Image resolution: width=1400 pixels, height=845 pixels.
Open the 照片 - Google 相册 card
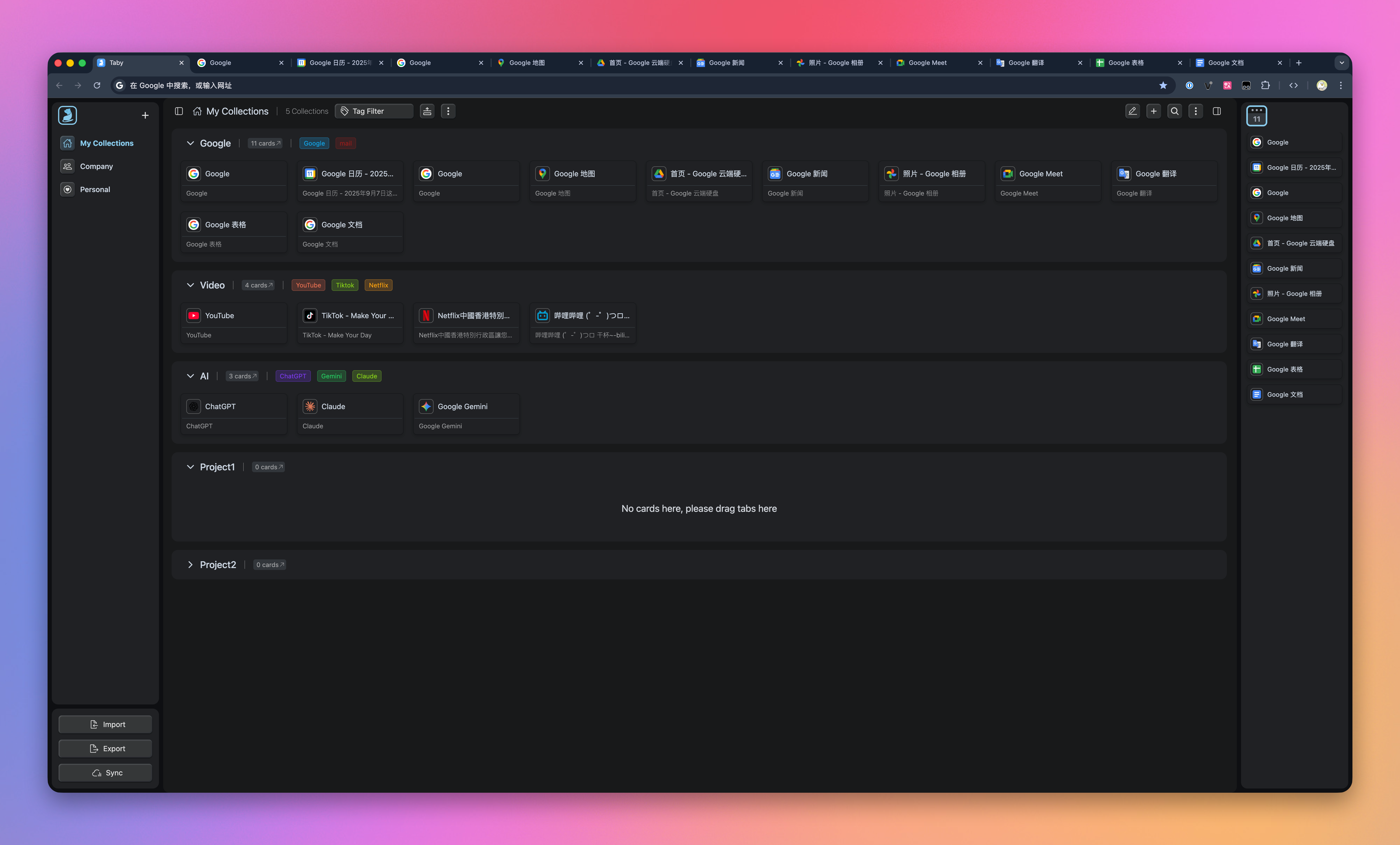pyautogui.click(x=931, y=182)
